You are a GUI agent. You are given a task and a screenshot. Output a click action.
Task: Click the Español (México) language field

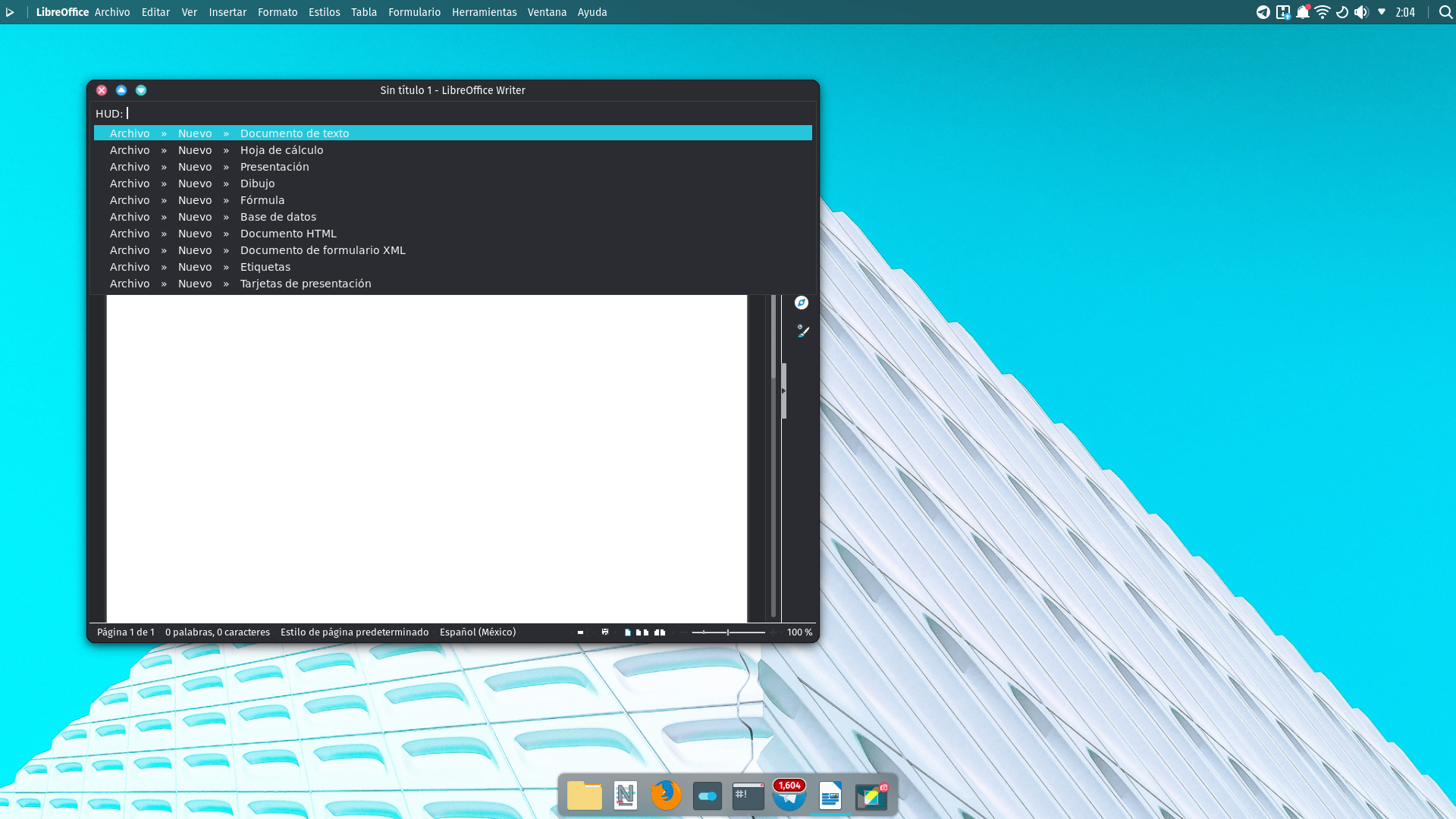click(478, 632)
